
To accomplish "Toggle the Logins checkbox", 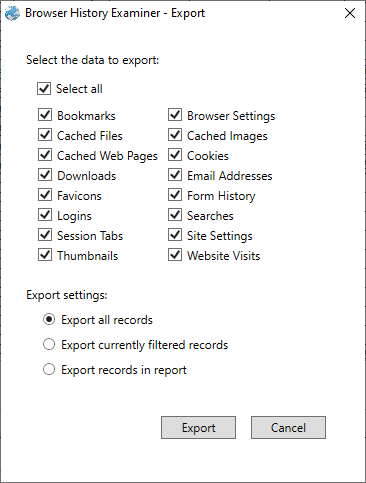I will (x=45, y=215).
